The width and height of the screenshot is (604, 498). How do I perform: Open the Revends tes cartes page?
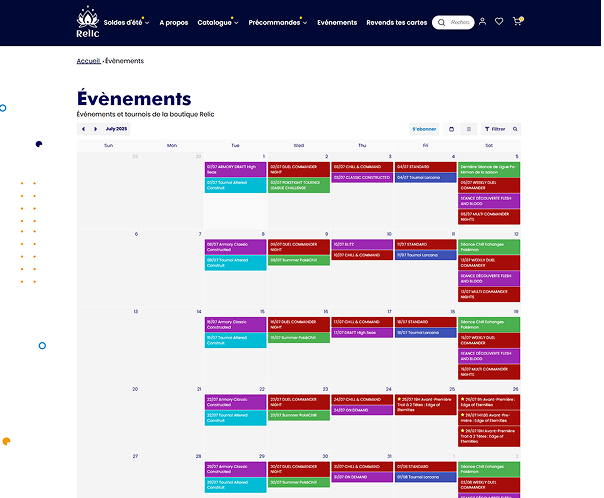click(396, 22)
